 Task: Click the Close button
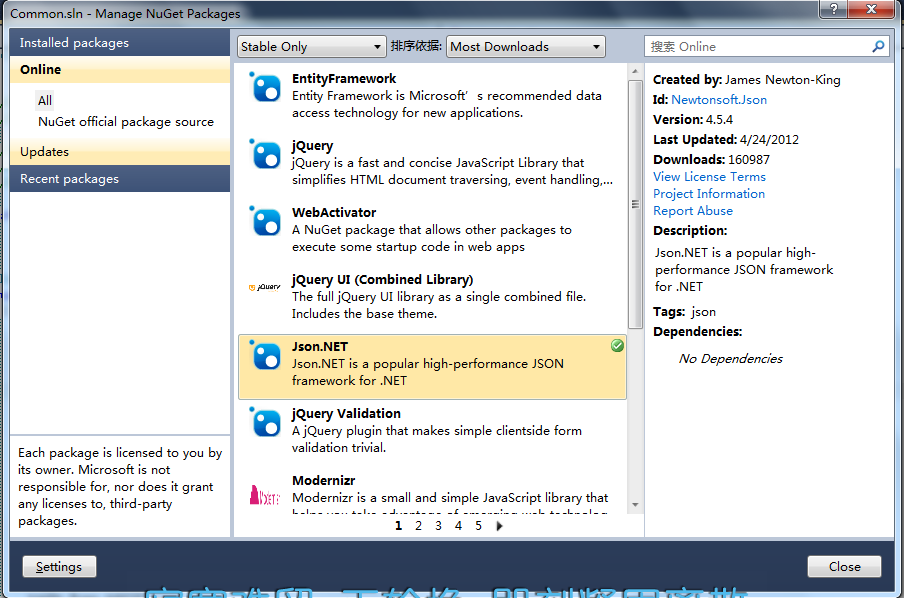(x=844, y=566)
